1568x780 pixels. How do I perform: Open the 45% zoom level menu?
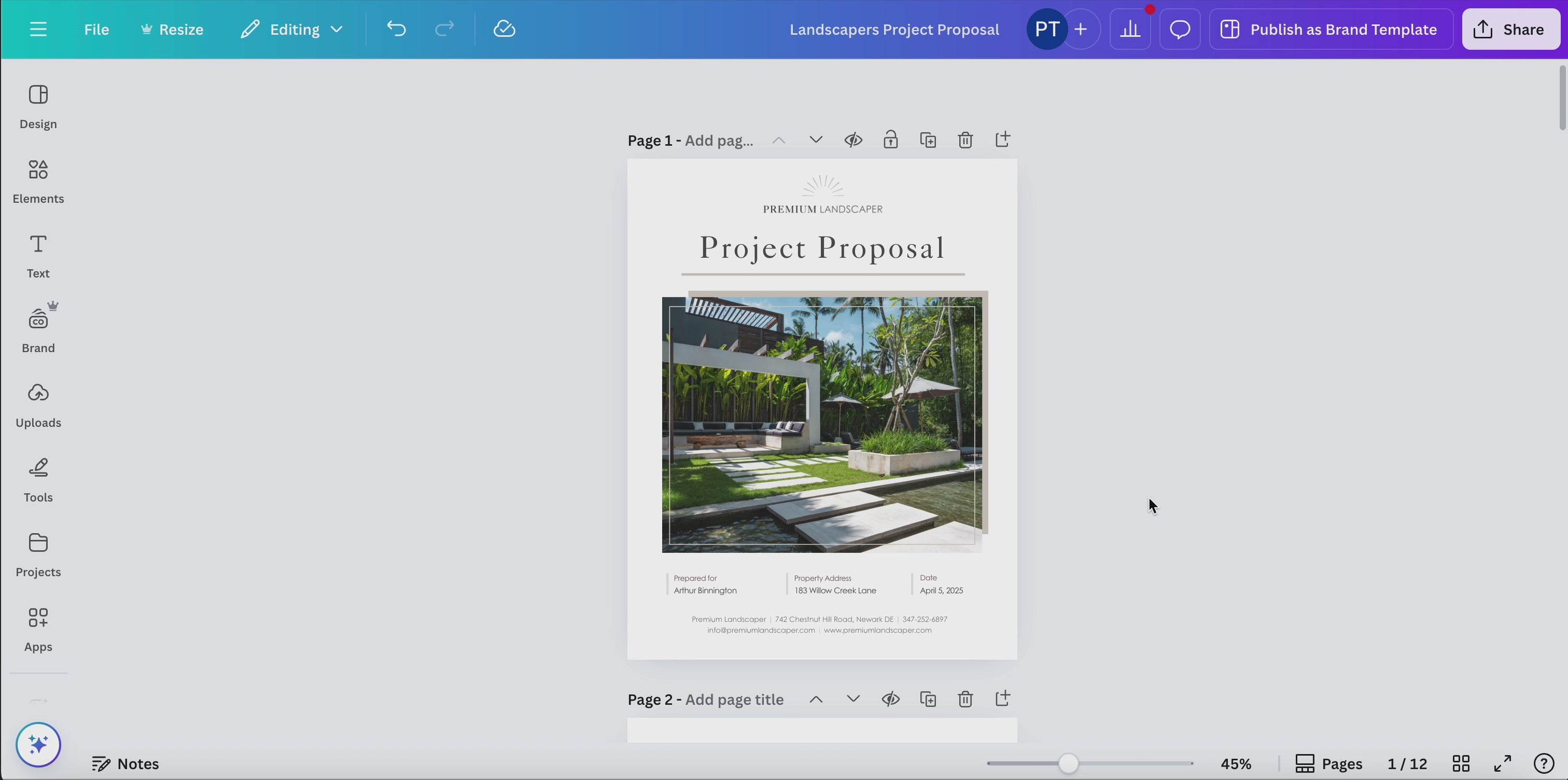1236,764
